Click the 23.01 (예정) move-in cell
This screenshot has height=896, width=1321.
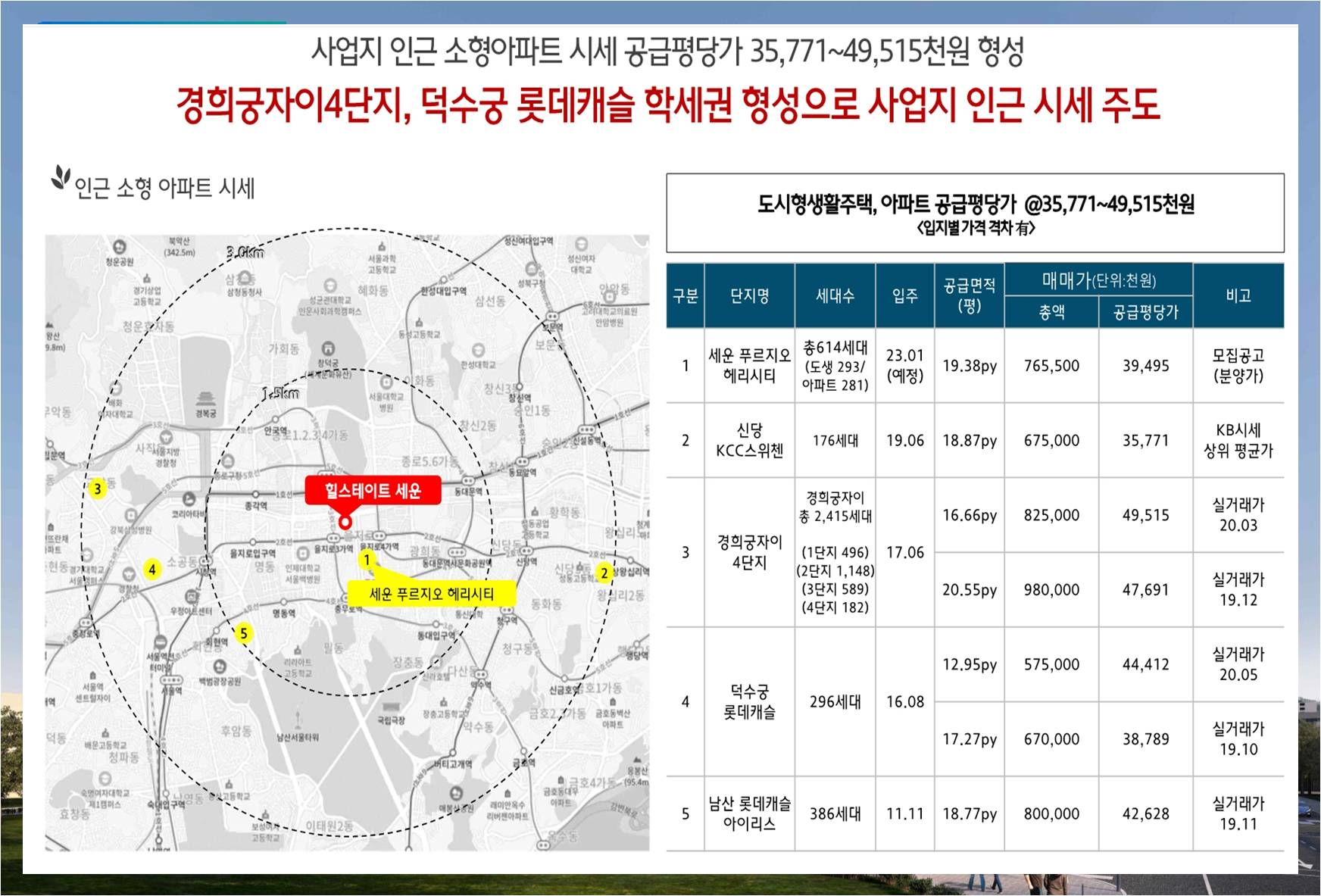coord(905,366)
